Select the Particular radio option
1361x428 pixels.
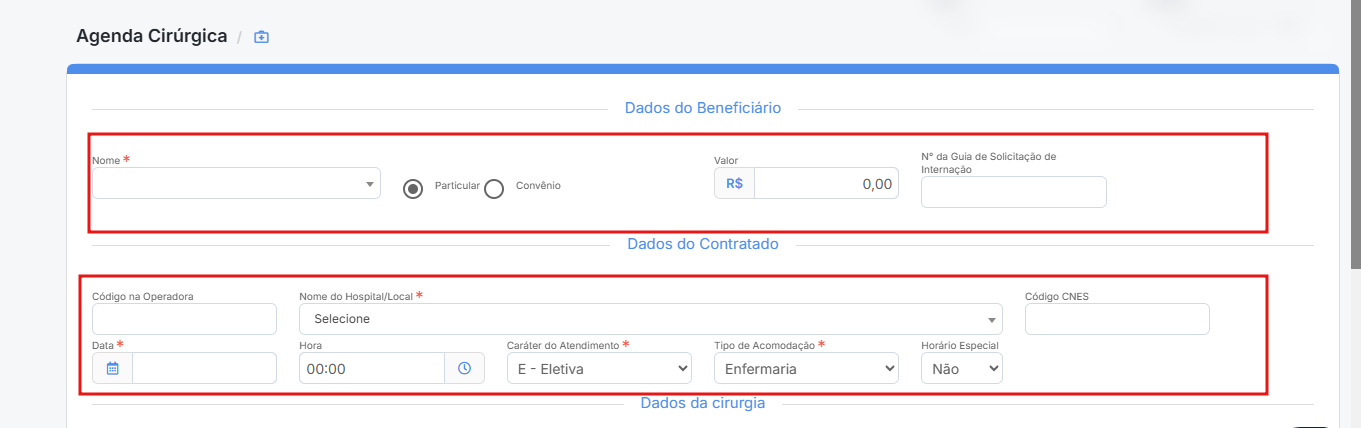[x=413, y=189]
